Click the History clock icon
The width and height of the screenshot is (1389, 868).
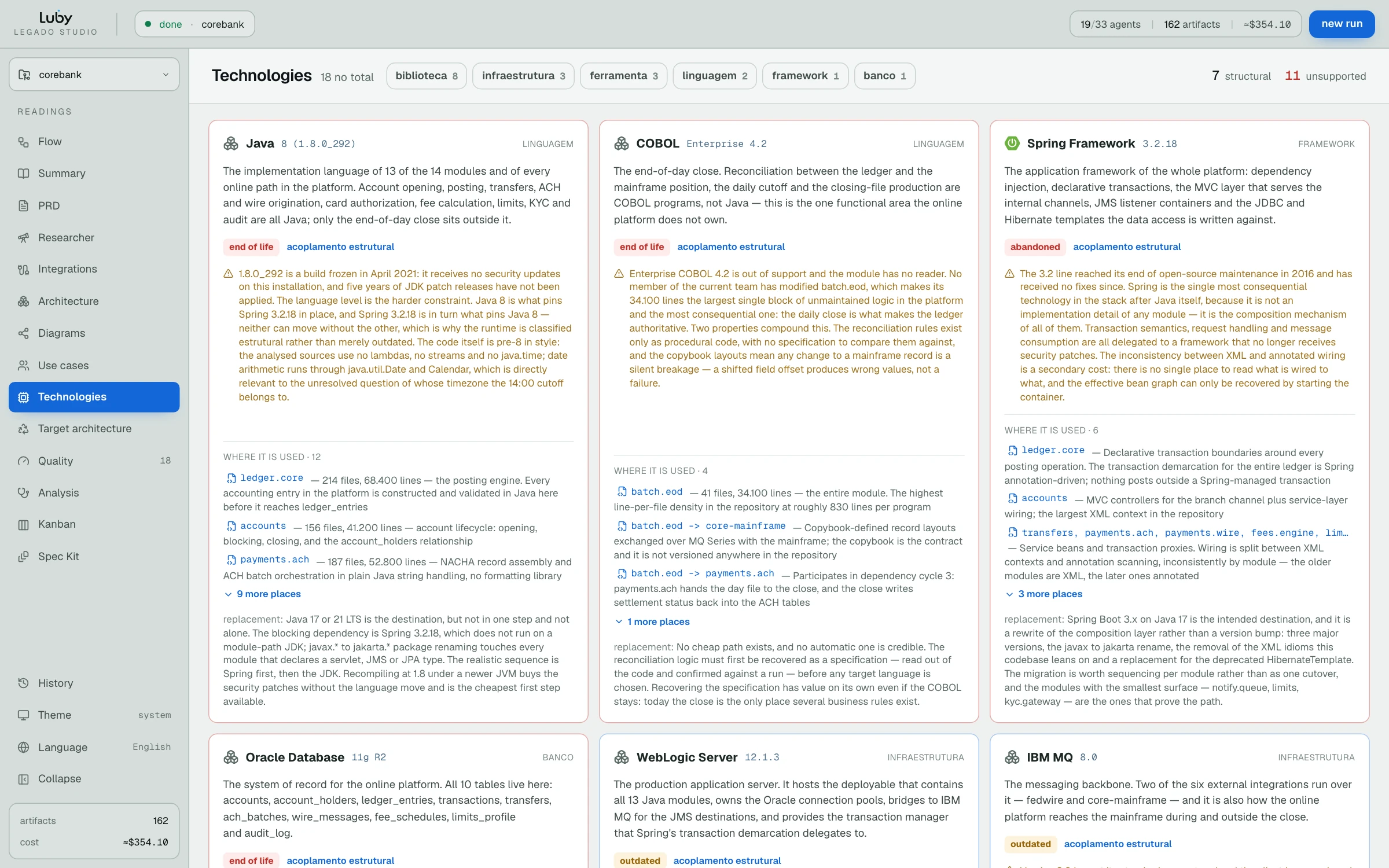coord(23,683)
